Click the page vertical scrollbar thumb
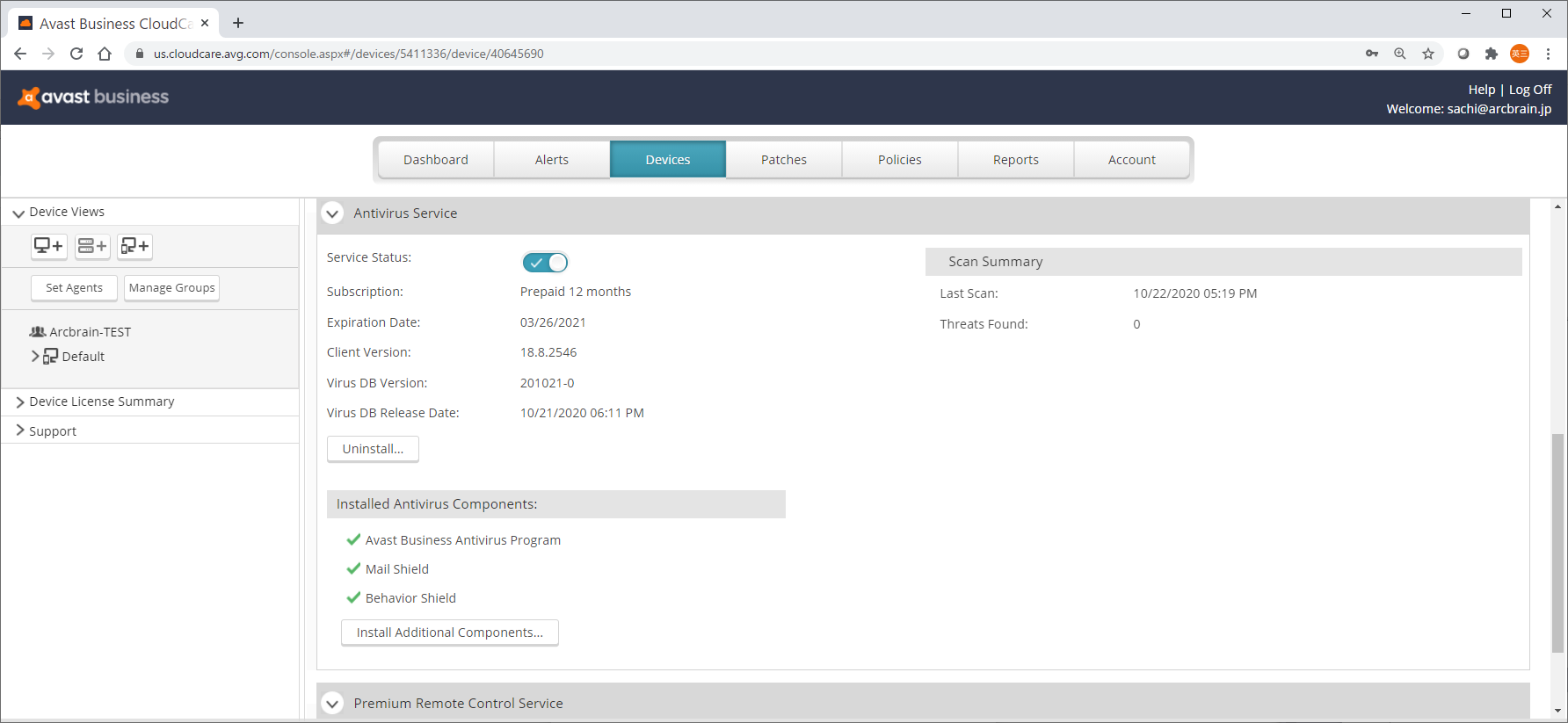This screenshot has height=723, width=1568. click(x=1557, y=543)
